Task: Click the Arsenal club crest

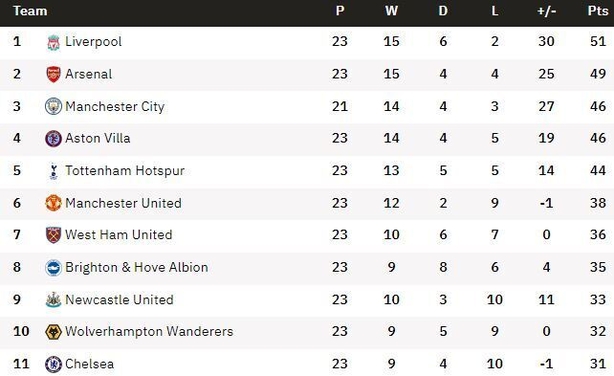Action: (53, 74)
